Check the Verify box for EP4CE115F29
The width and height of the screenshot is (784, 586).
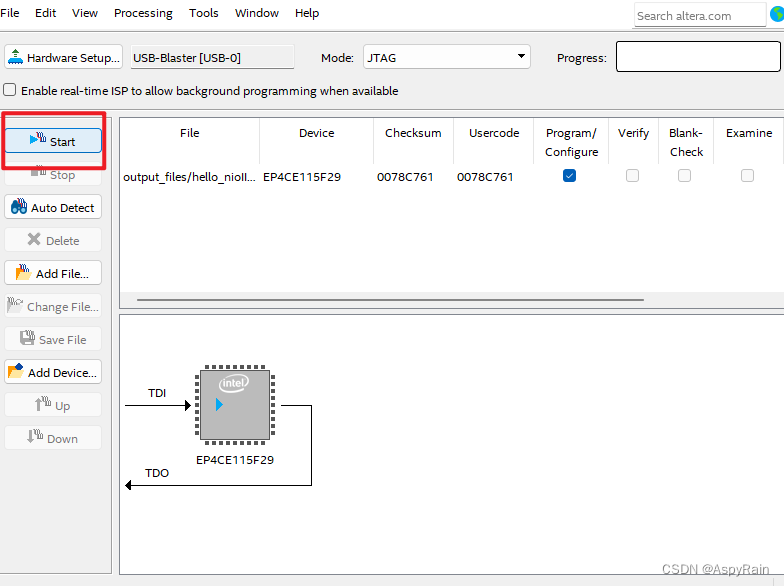(x=632, y=176)
